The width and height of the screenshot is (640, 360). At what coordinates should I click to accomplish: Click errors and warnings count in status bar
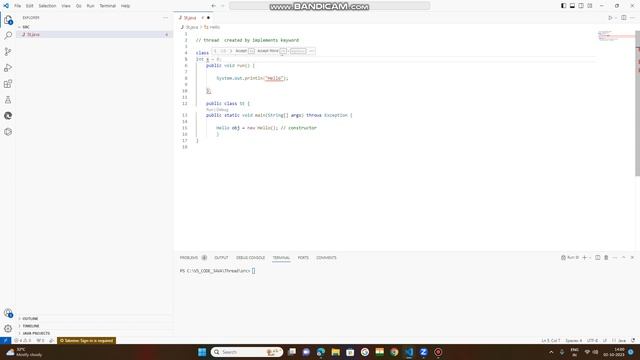point(22,340)
